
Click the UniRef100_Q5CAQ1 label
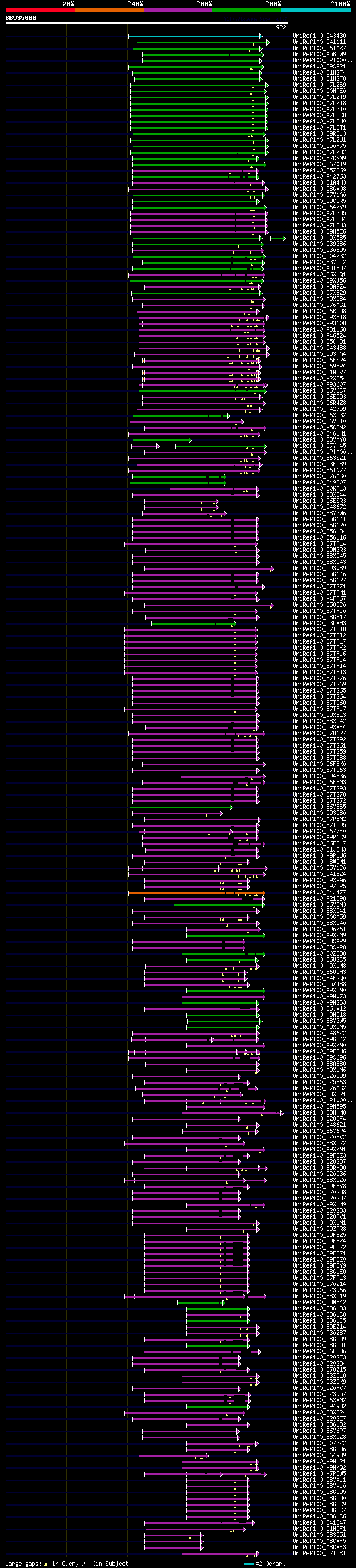(319, 342)
